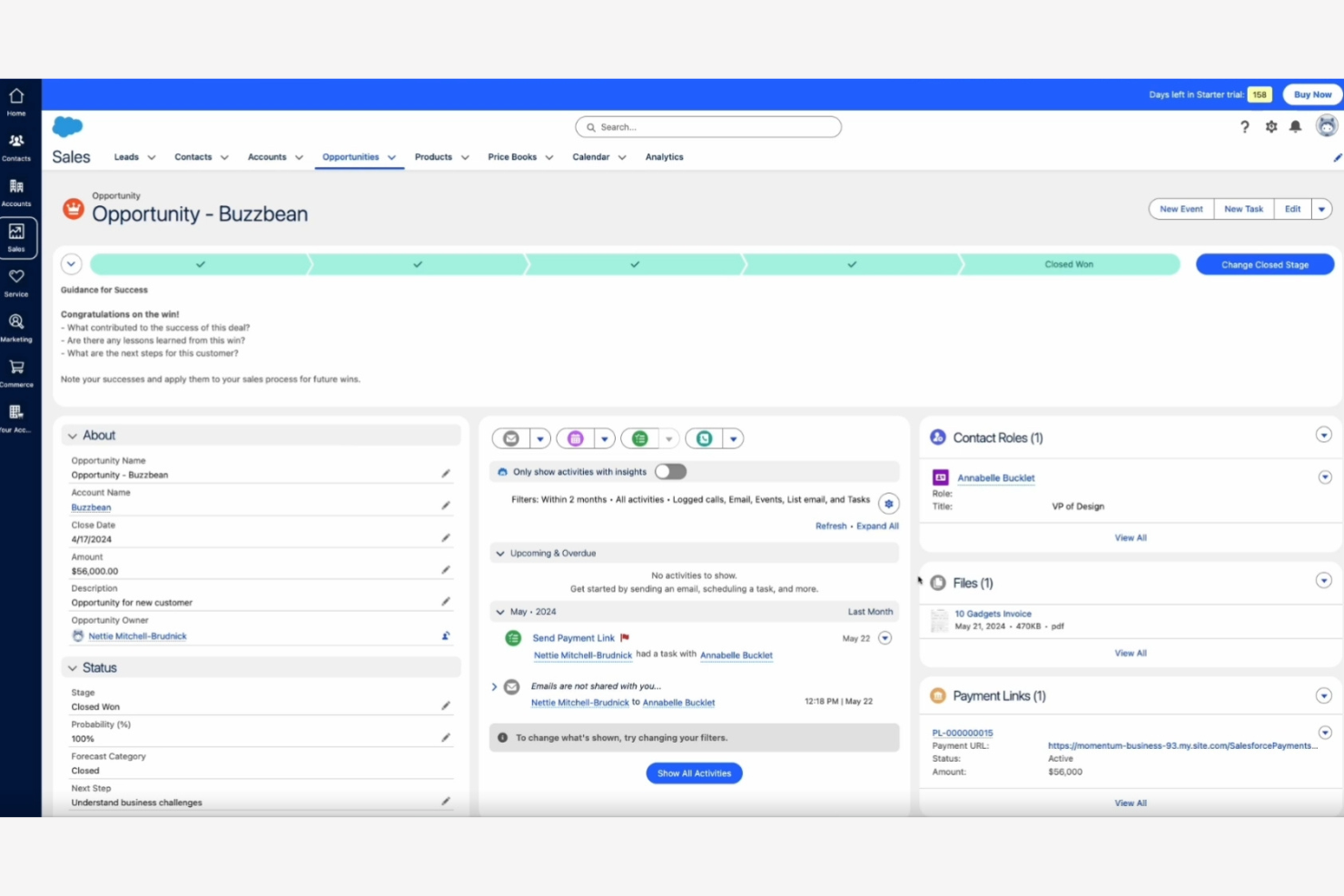Open the user profile avatar
The image size is (1344, 896).
pyautogui.click(x=1327, y=126)
